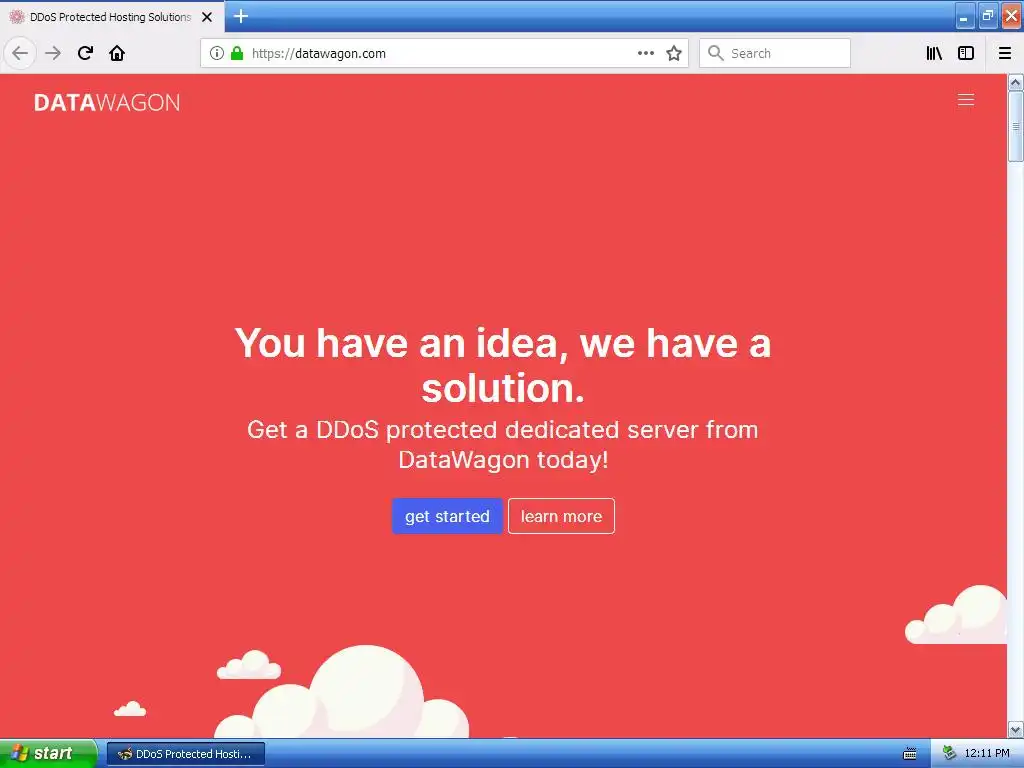Open the page actions three-dot menu
This screenshot has width=1024, height=768.
point(646,53)
